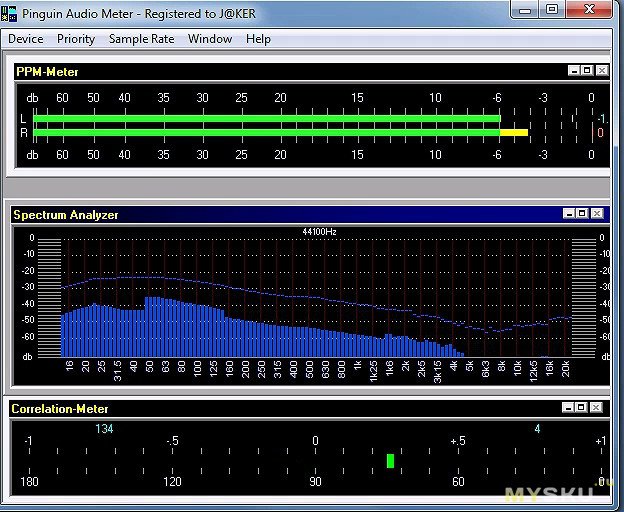Minimize the PPM-Meter panel
Screen dimensions: 624x512
point(573,71)
